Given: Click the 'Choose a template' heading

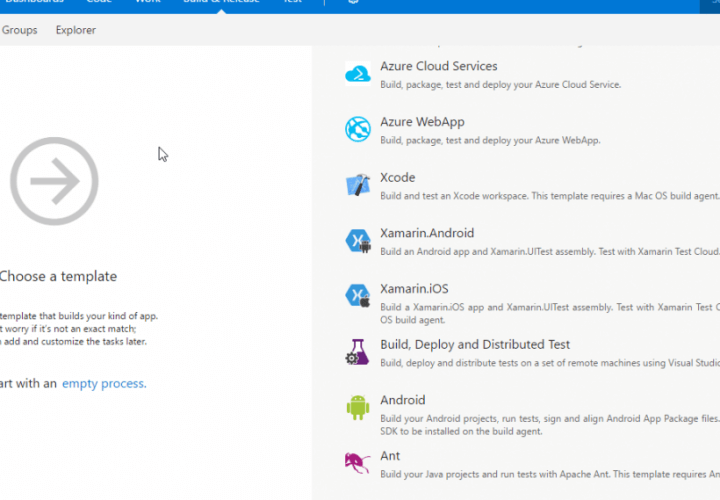Looking at the screenshot, I should pos(58,276).
